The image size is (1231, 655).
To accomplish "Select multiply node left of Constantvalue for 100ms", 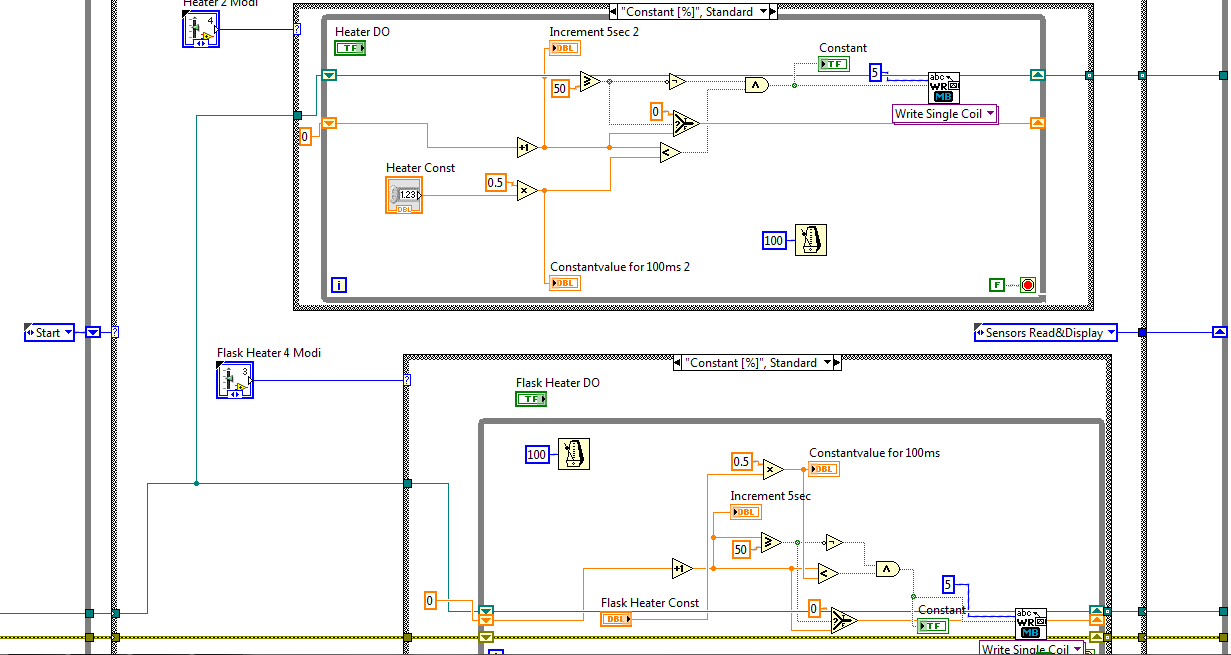I will click(x=772, y=468).
